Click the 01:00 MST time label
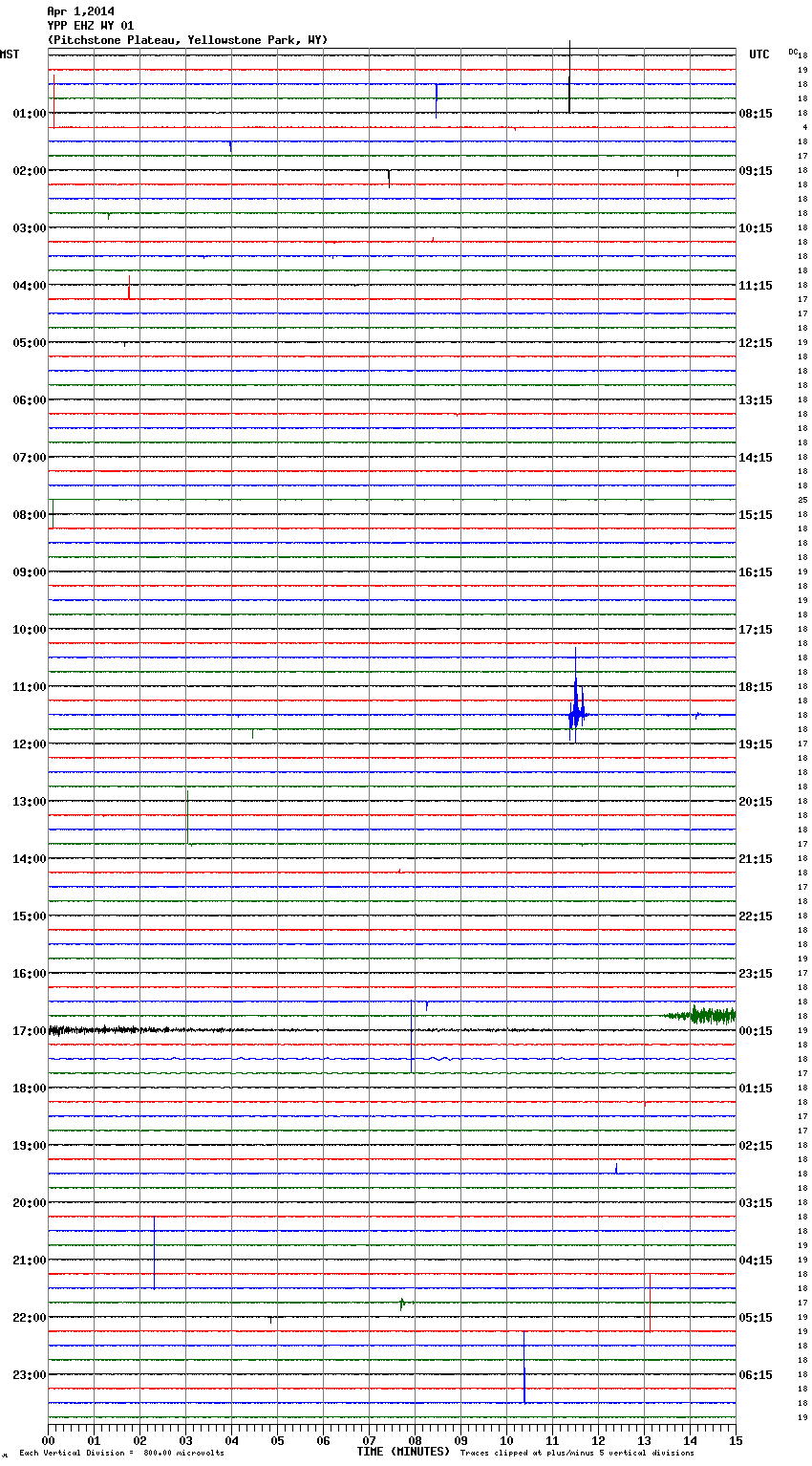812x1466 pixels. coord(30,113)
